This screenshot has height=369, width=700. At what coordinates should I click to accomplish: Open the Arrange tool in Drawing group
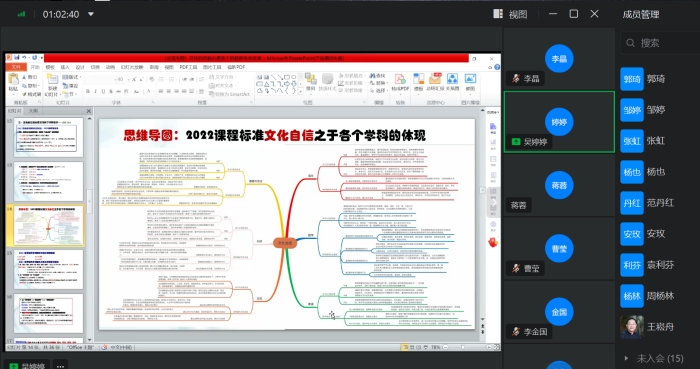[x=311, y=83]
